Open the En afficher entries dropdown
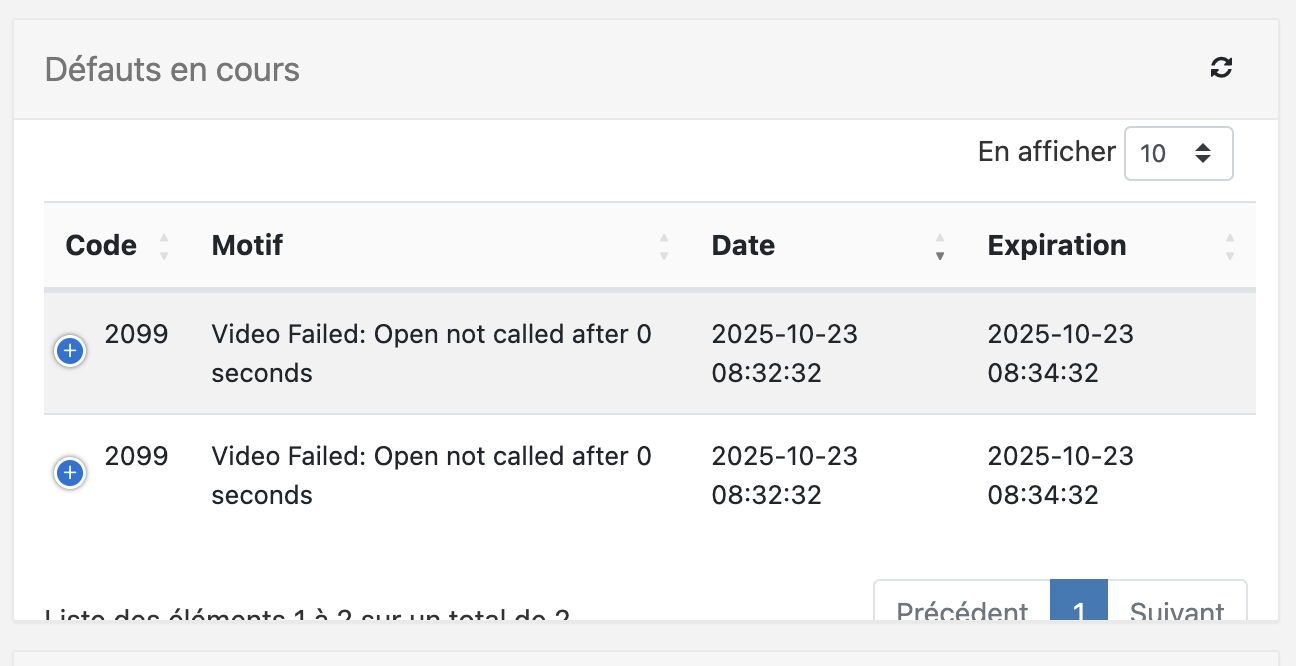 coord(1178,153)
